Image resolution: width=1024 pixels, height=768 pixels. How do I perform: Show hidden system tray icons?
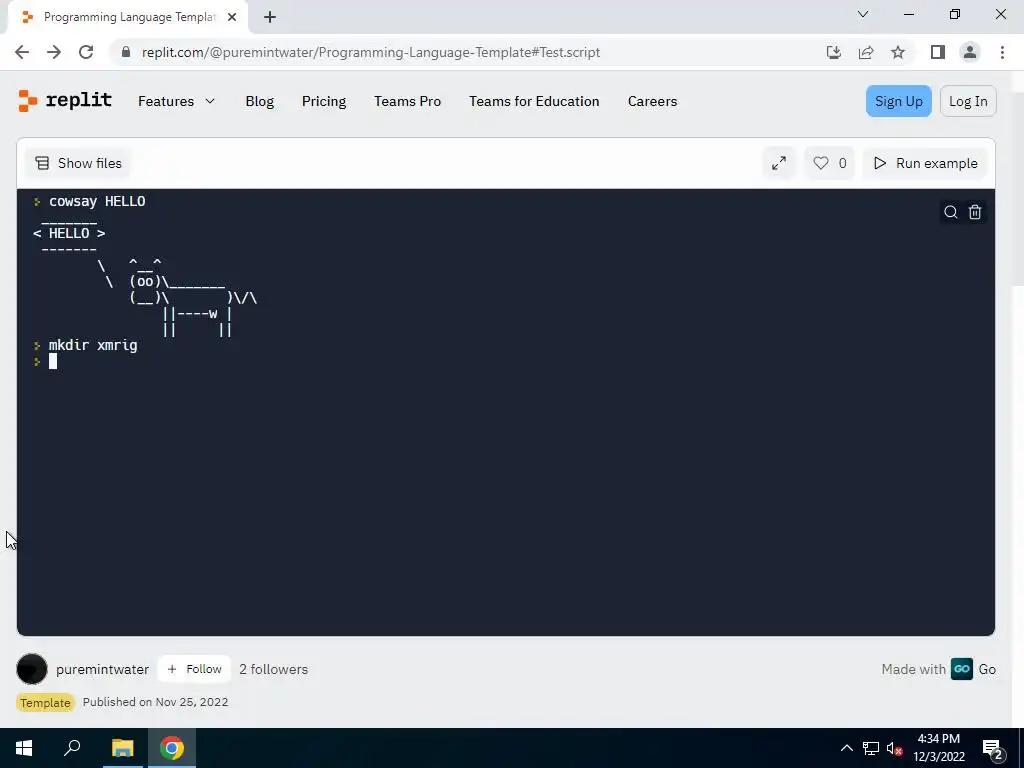click(x=846, y=748)
